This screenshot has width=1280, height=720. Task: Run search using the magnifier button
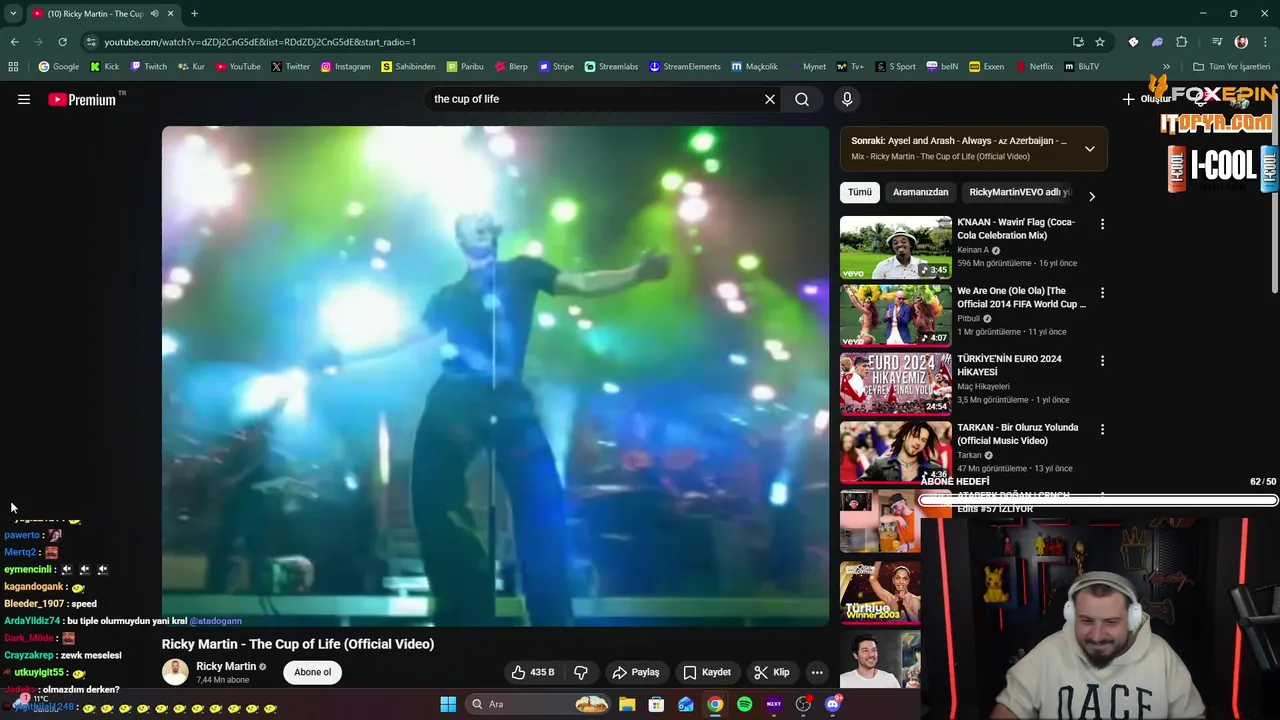pyautogui.click(x=802, y=99)
